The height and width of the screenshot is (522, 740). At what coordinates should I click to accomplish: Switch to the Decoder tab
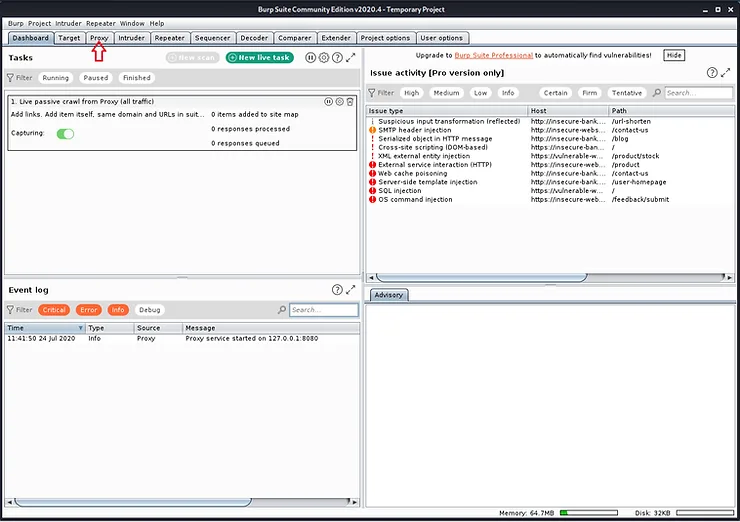click(254, 38)
